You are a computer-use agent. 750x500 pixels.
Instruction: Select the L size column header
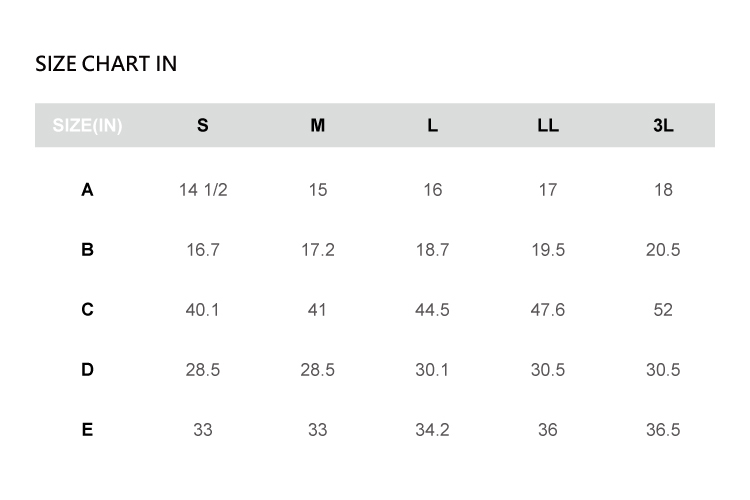pyautogui.click(x=432, y=126)
